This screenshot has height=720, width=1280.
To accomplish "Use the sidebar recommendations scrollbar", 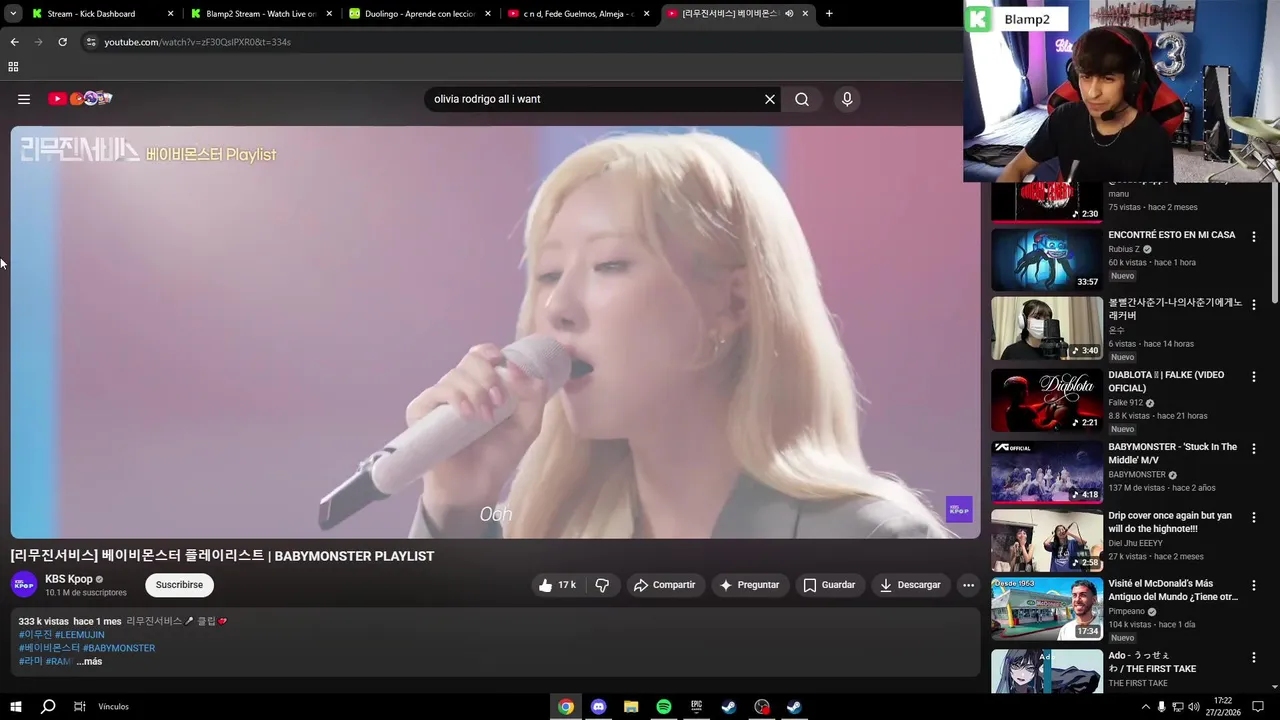I will 1274,242.
